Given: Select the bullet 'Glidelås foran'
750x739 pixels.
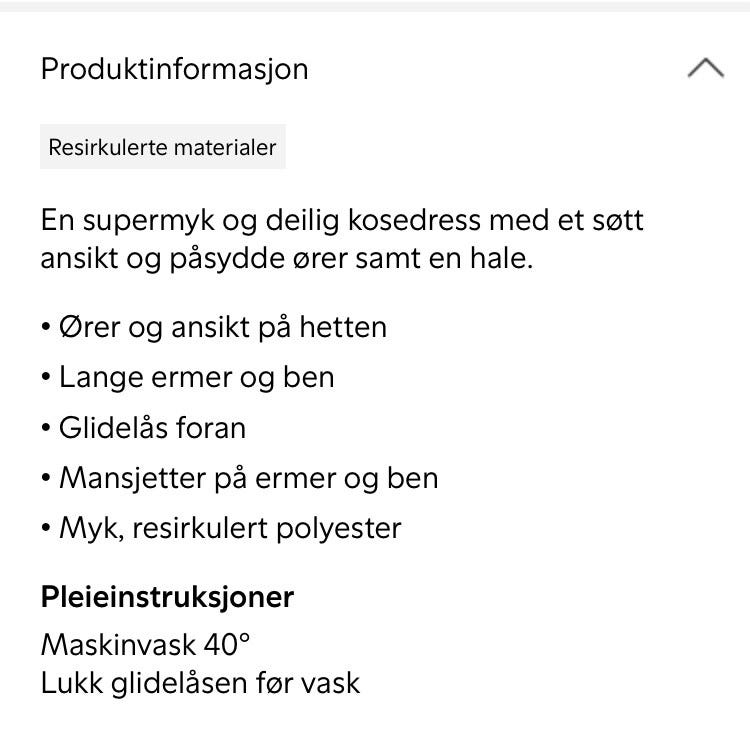Looking at the screenshot, I should (152, 427).
